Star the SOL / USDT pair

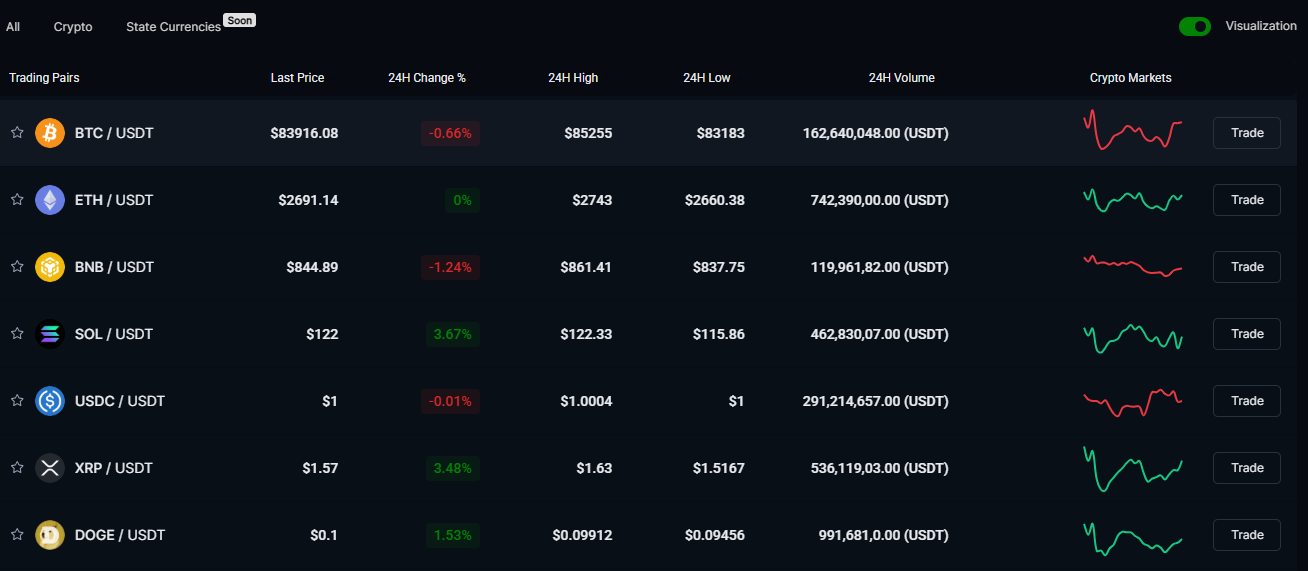point(17,334)
